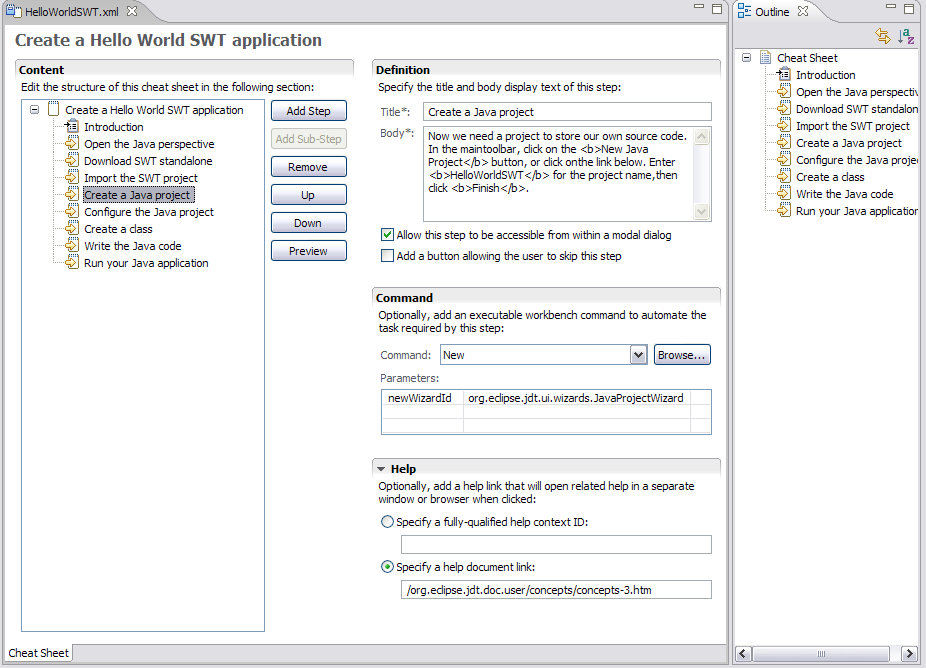Open the Command dropdown list
Image resolution: width=926 pixels, height=668 pixels.
click(x=638, y=355)
